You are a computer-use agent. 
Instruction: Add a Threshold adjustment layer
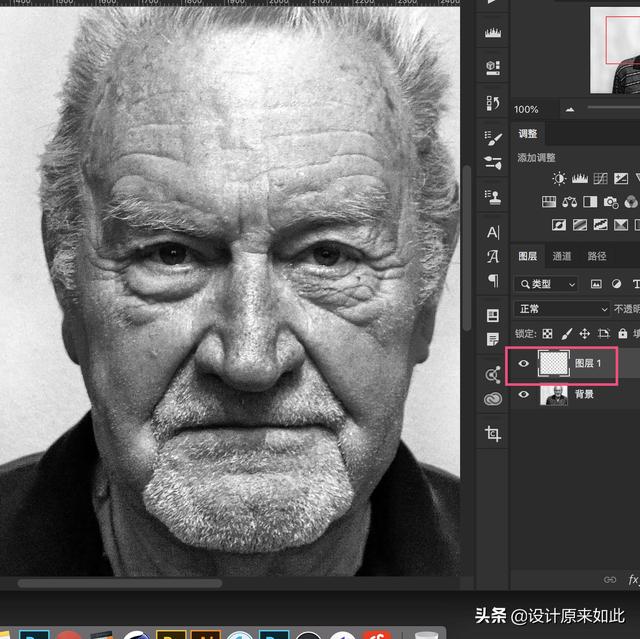600,224
